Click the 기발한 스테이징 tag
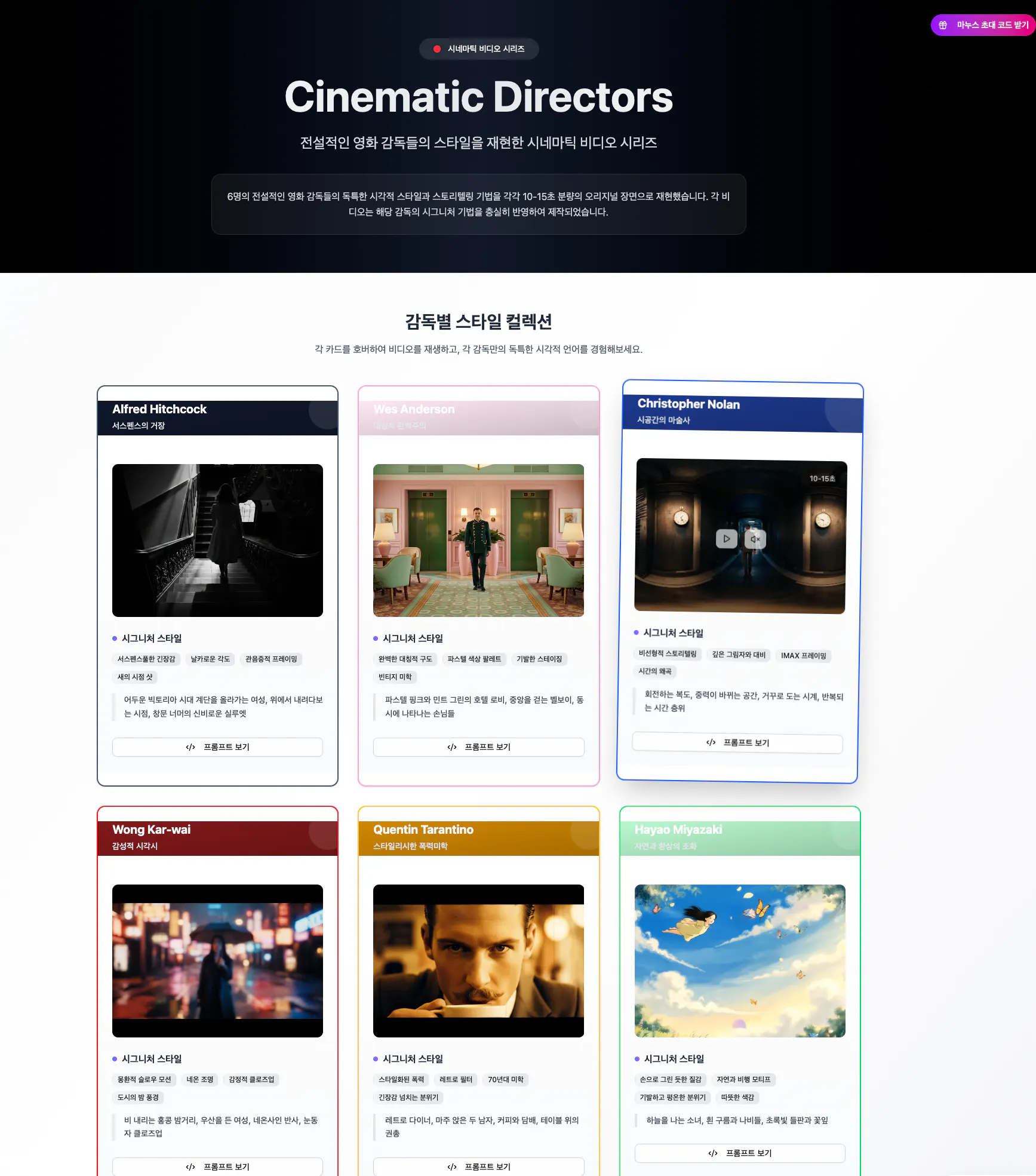The height and width of the screenshot is (1176, 1036). coord(539,659)
